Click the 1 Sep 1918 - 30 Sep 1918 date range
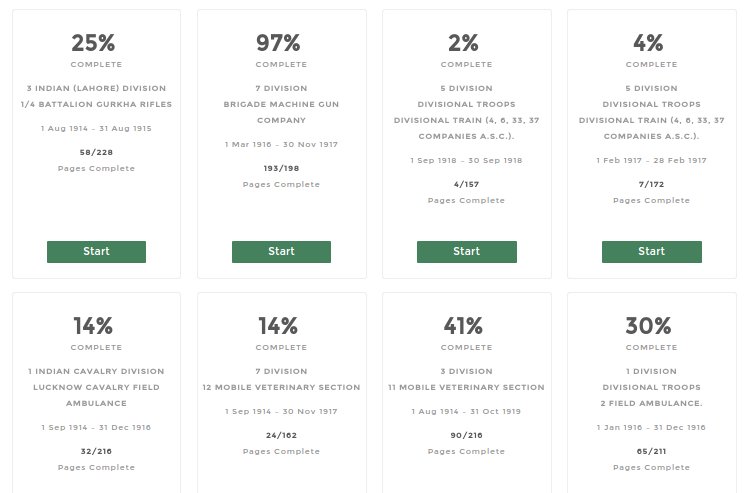This screenshot has width=748, height=493. coord(466,160)
